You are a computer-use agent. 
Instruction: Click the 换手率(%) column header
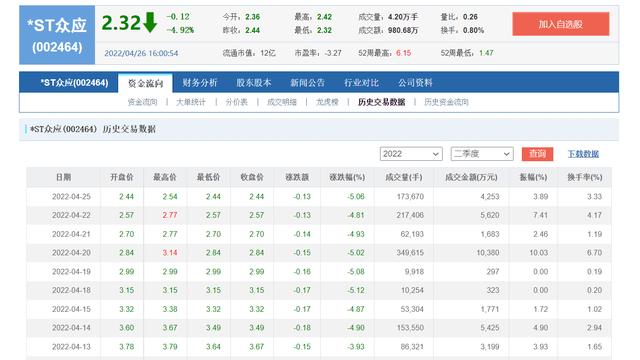coord(584,177)
